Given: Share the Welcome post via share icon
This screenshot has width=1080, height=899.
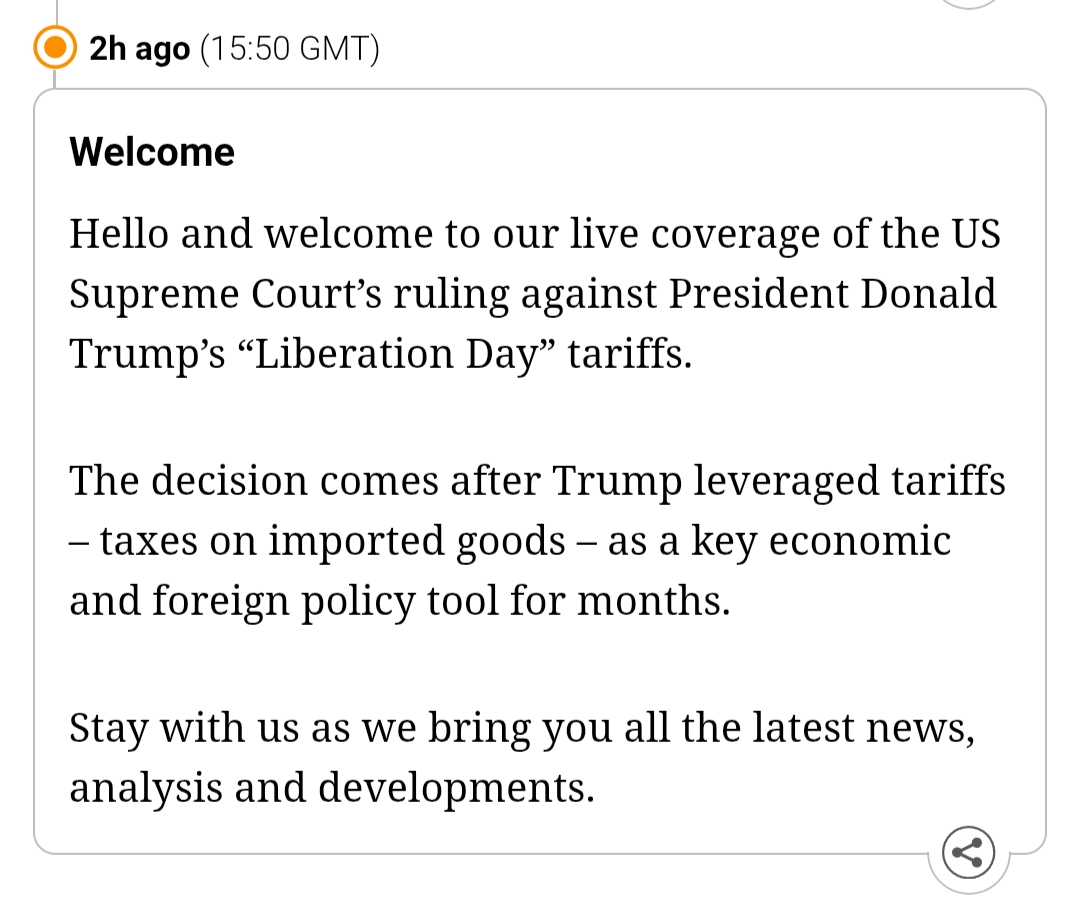Looking at the screenshot, I should pos(968,853).
